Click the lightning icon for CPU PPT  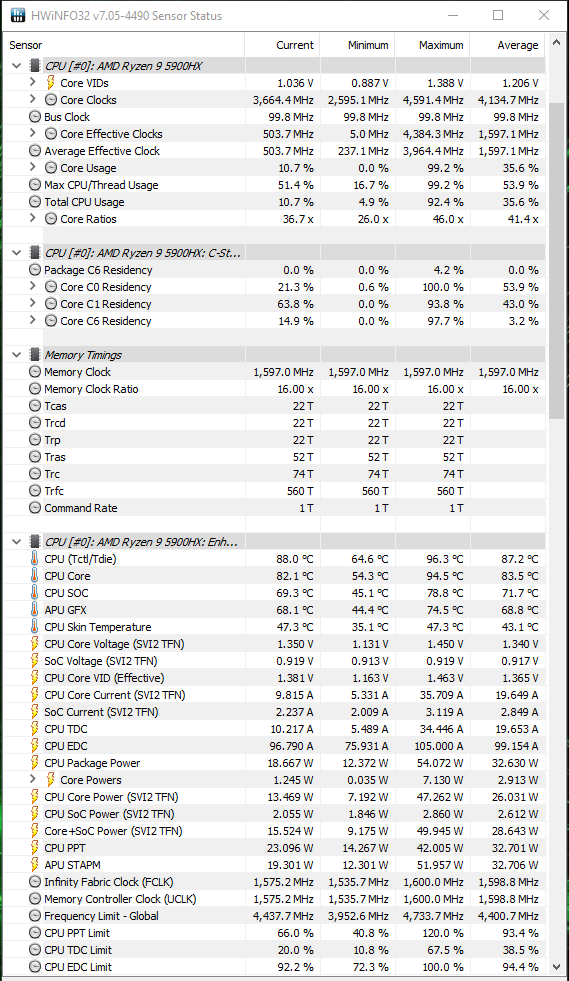coord(35,848)
